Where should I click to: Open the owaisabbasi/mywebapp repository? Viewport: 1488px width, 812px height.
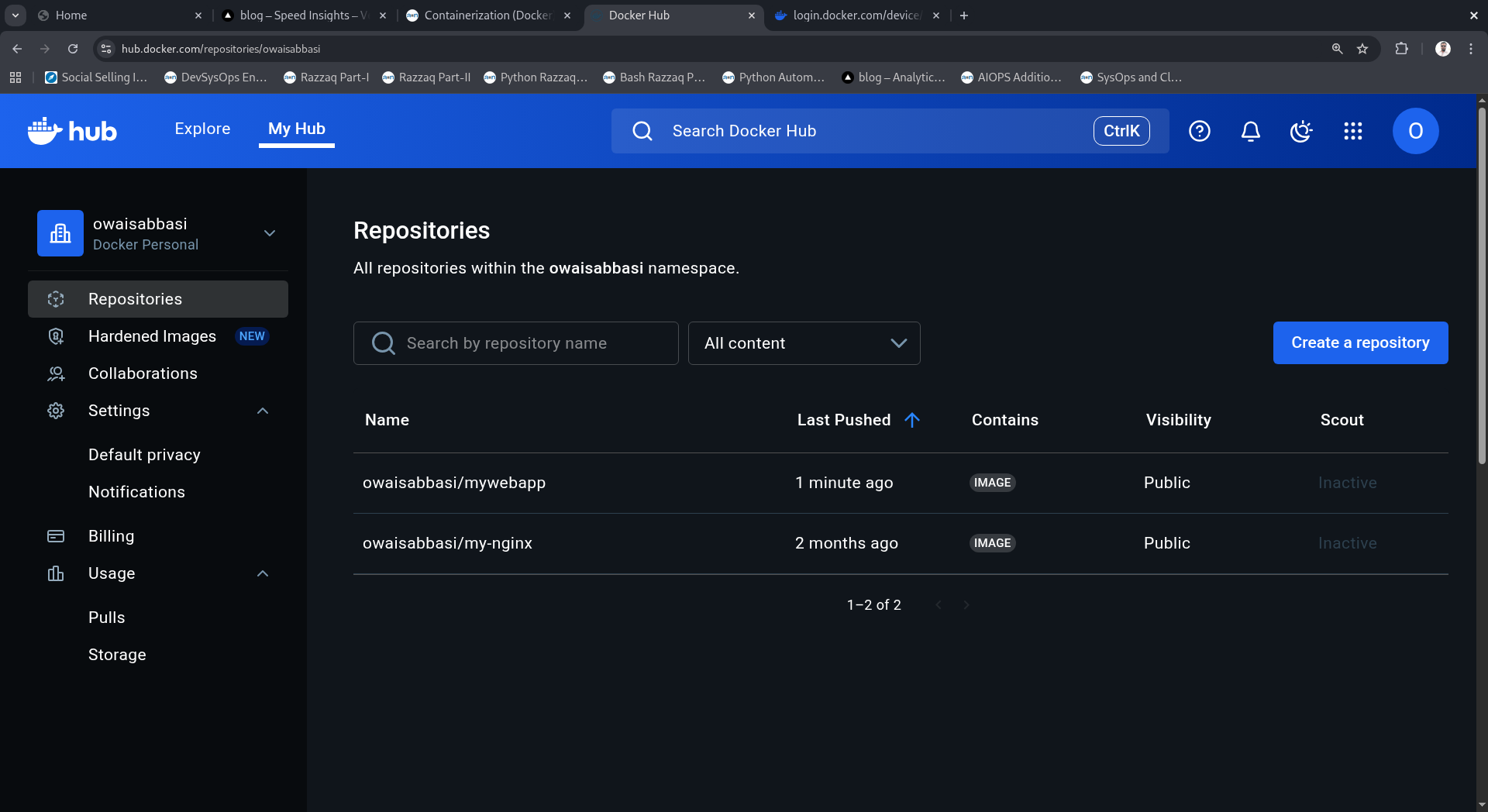pos(454,482)
